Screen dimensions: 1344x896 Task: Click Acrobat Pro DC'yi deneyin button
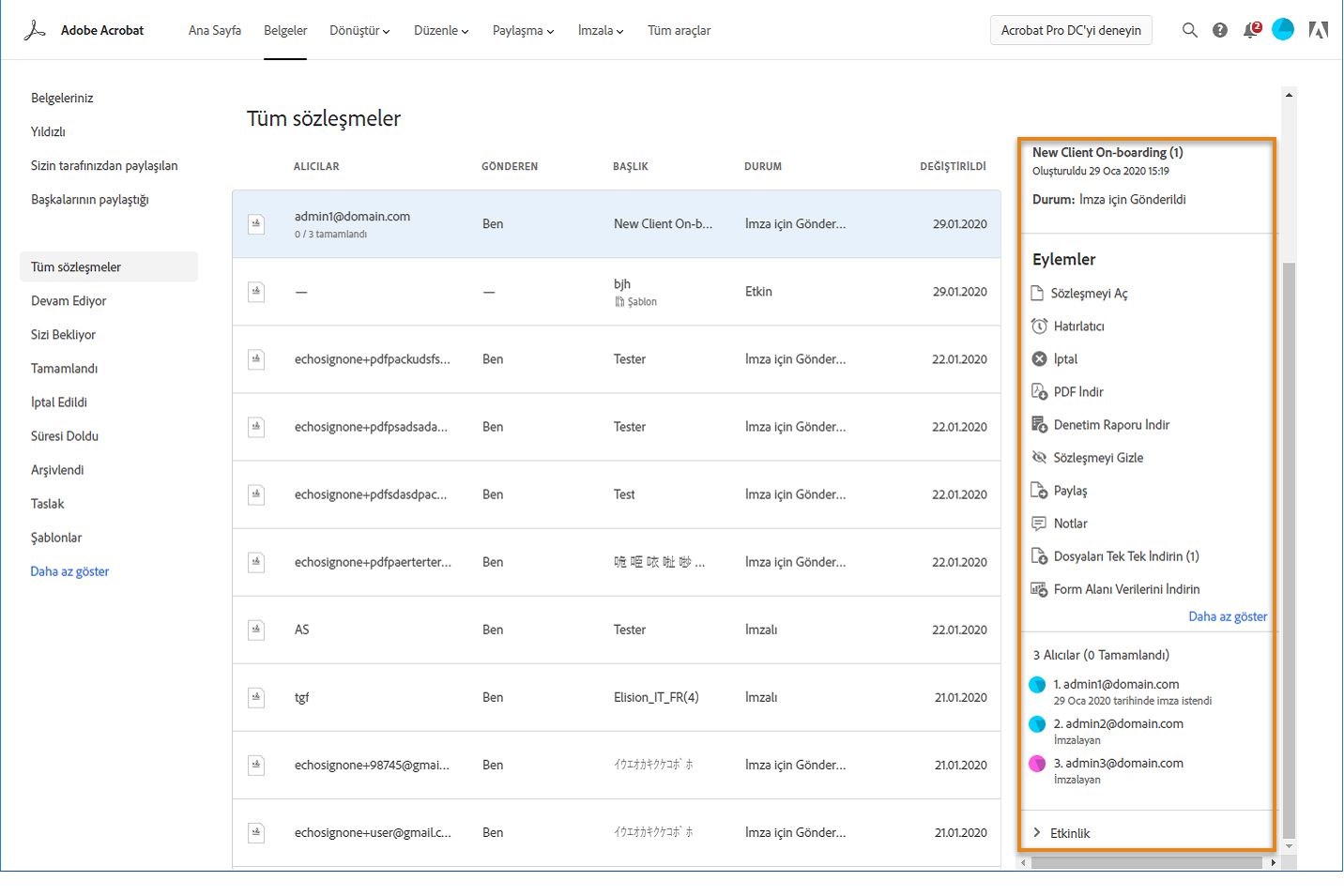pos(1071,30)
